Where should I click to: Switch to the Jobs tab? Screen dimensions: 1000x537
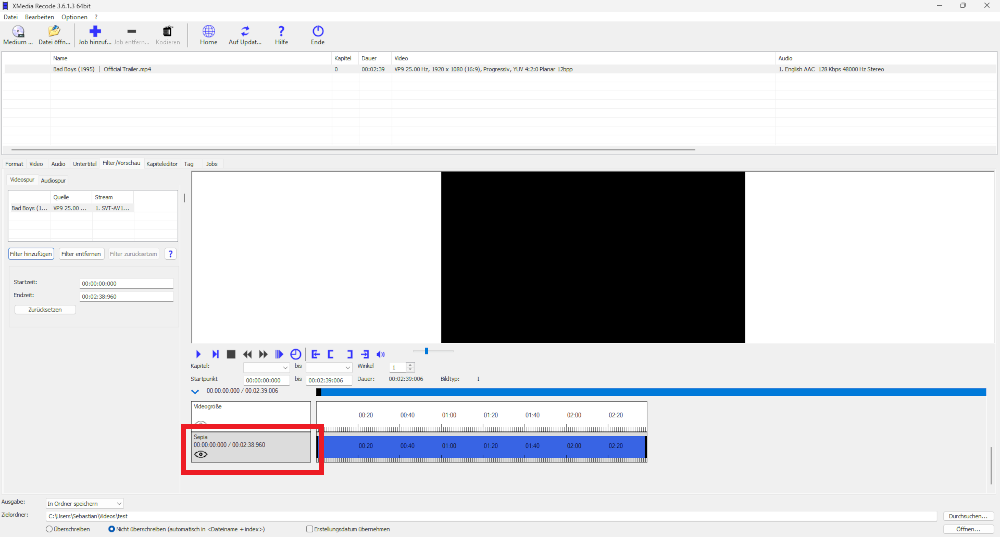pos(212,164)
